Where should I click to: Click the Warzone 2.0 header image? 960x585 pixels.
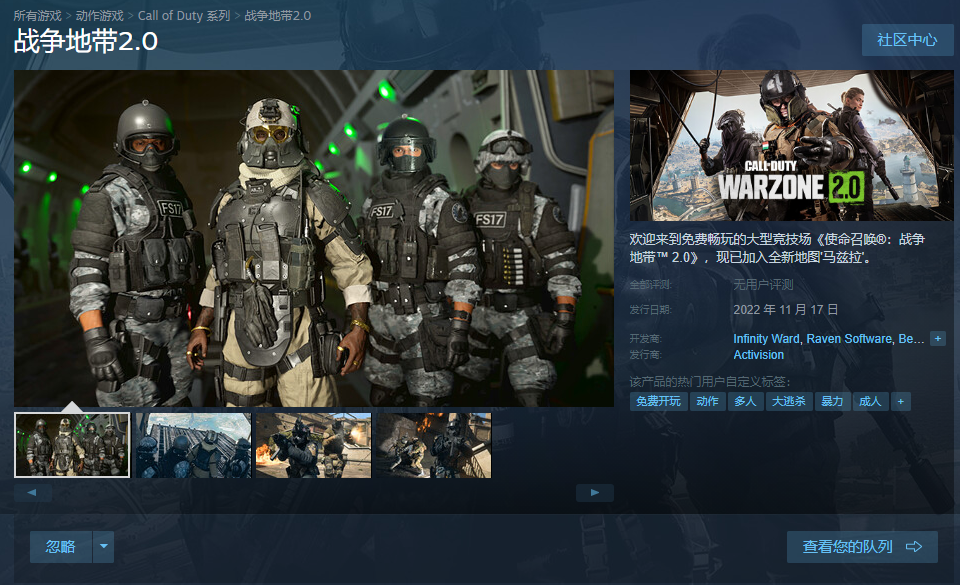coord(791,145)
